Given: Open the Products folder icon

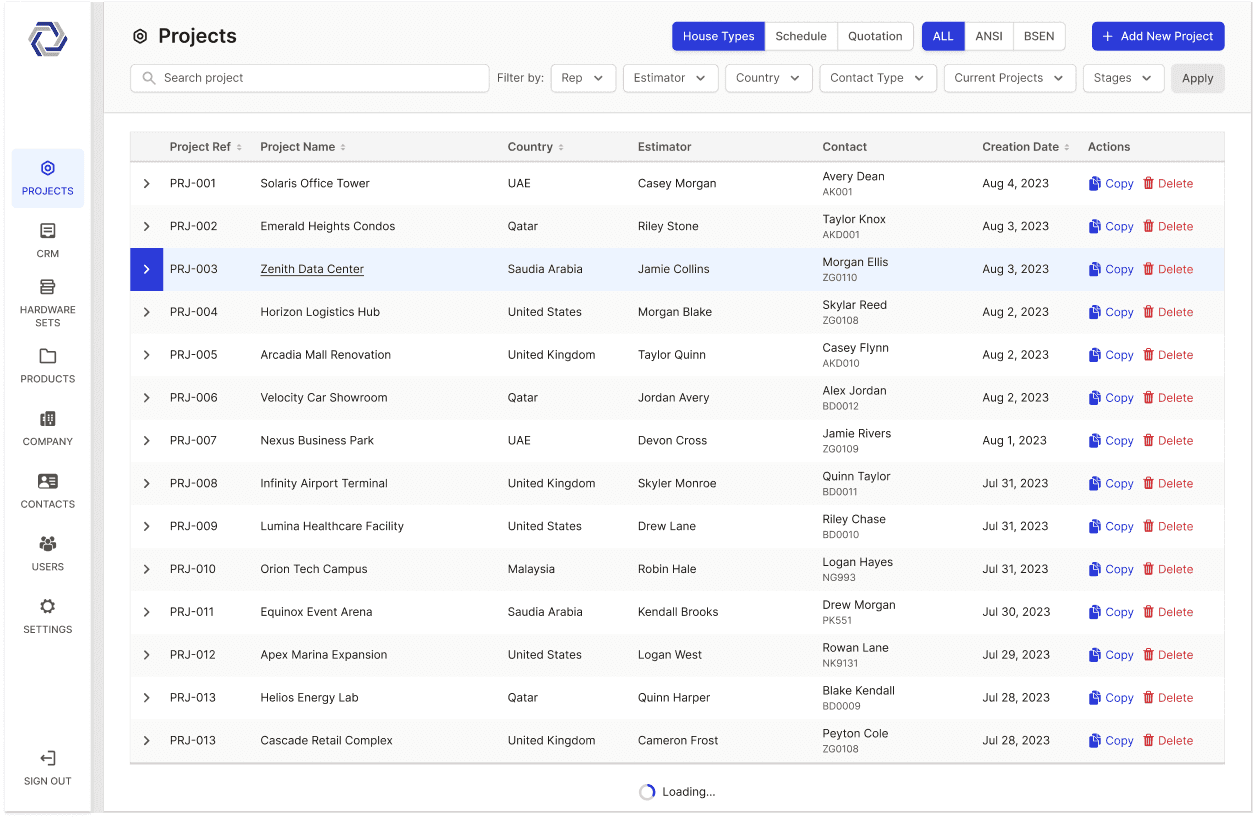Looking at the screenshot, I should [x=48, y=356].
